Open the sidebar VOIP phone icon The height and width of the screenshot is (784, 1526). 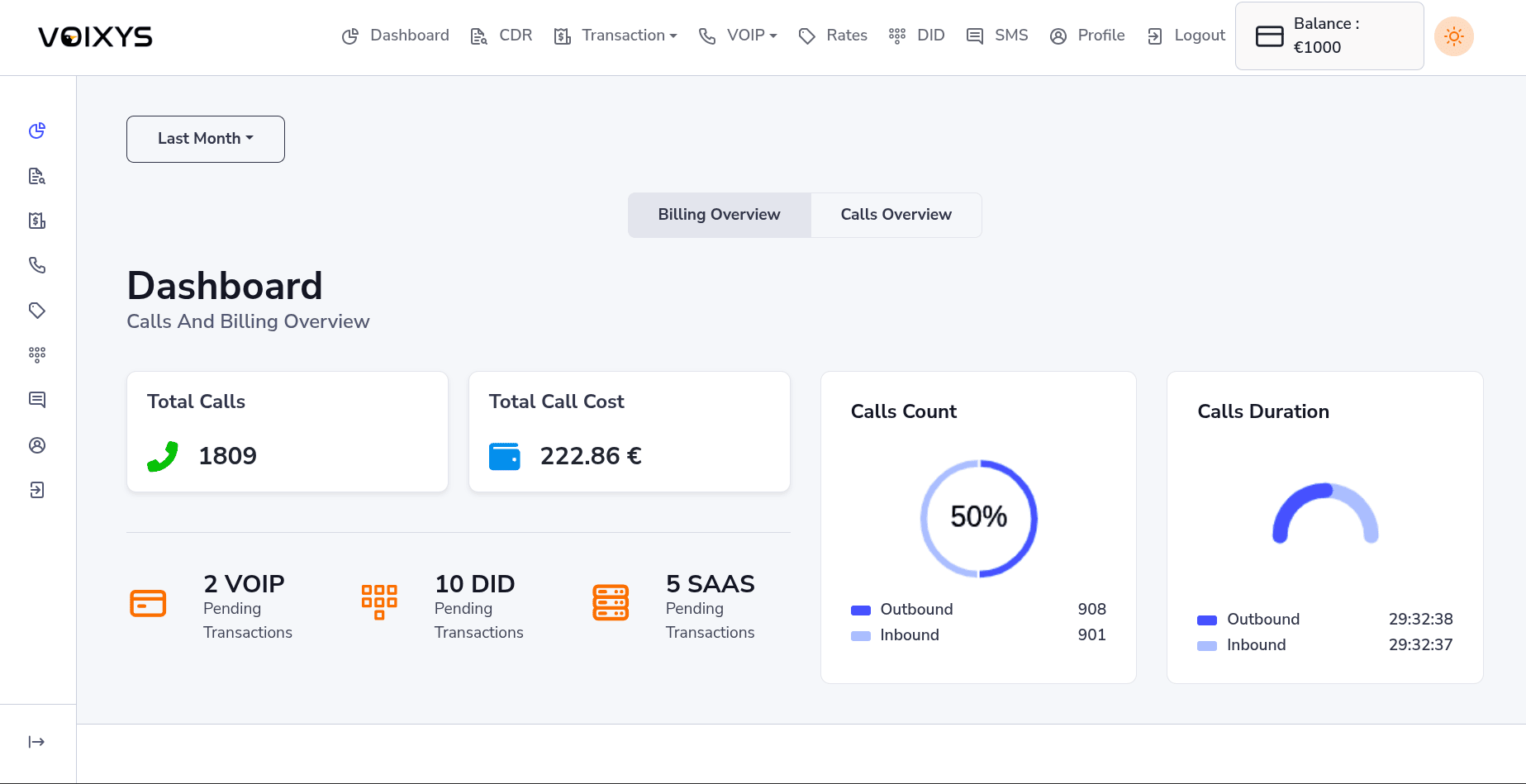coord(37,265)
